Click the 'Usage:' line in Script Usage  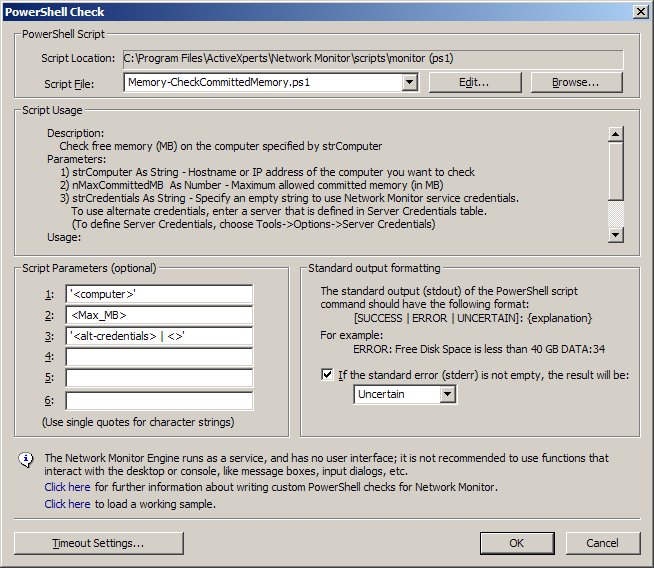click(x=64, y=237)
